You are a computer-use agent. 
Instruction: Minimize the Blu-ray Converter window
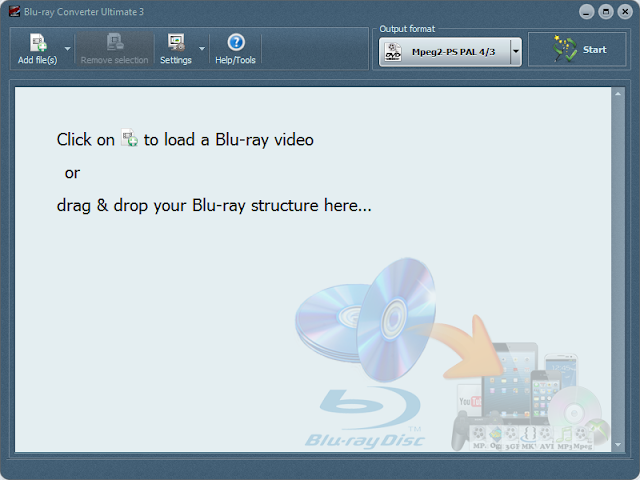pyautogui.click(x=586, y=12)
